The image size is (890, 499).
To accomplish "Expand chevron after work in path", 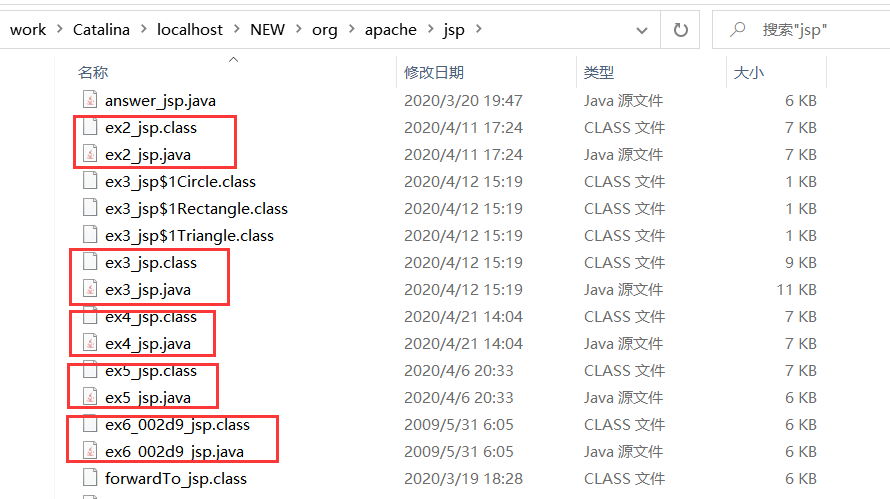I will point(60,29).
